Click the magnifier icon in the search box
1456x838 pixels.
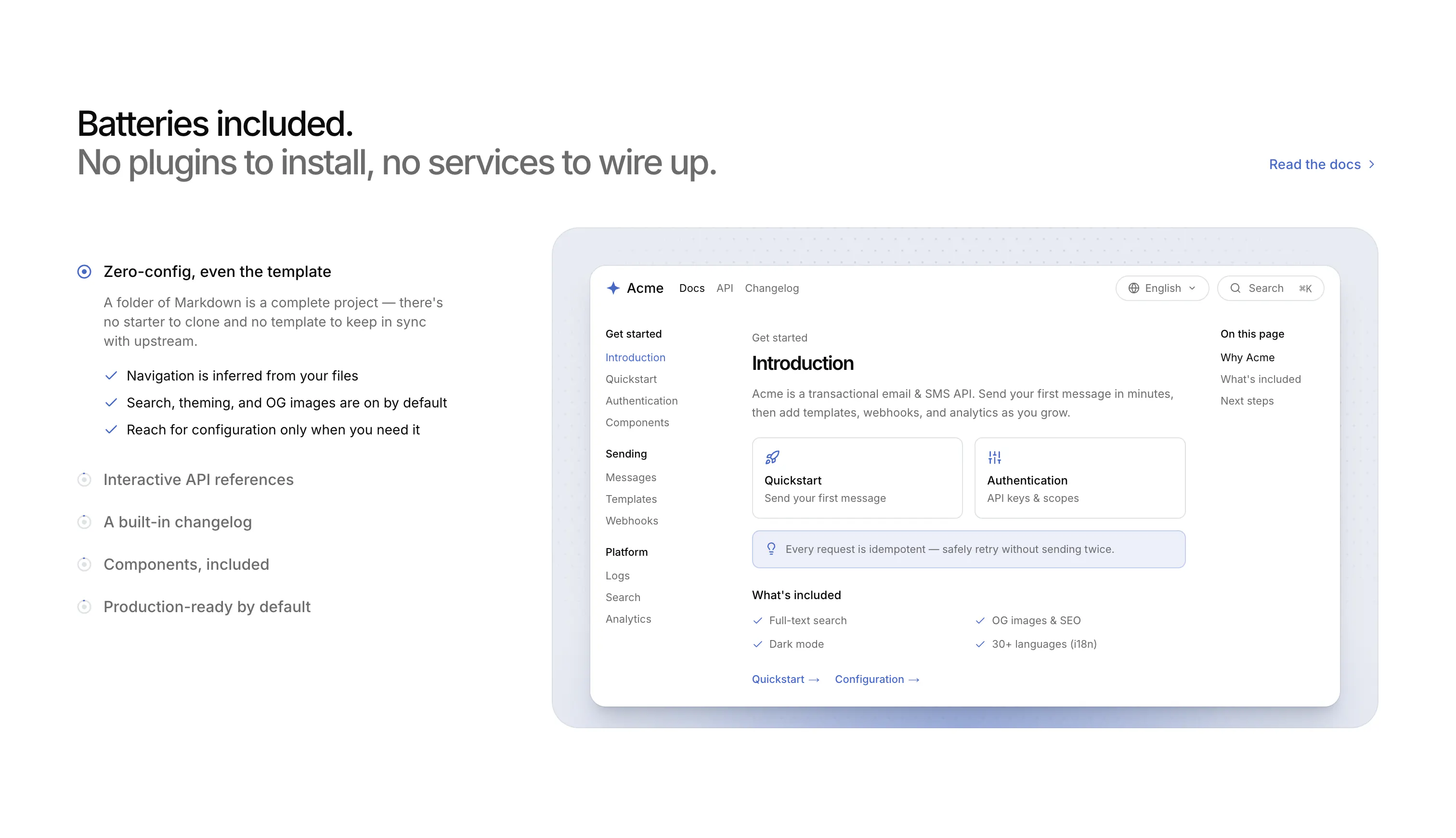1235,288
